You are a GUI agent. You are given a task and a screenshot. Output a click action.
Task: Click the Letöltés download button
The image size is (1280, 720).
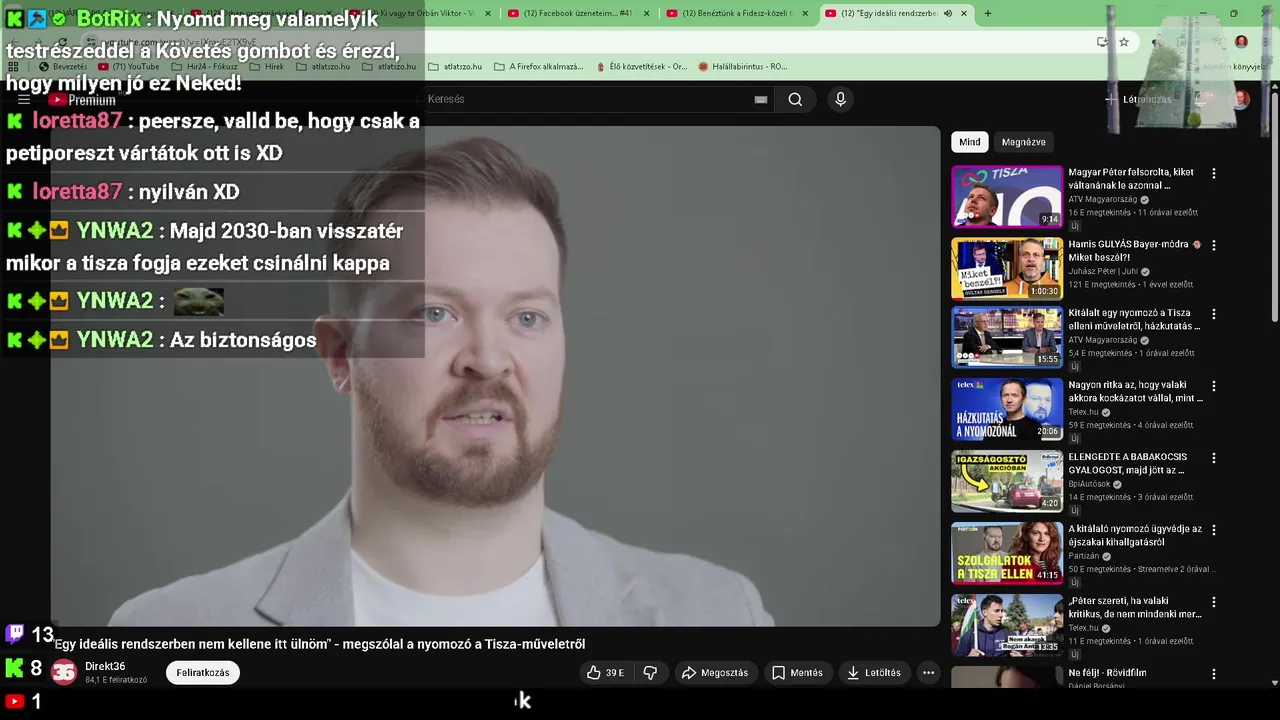point(874,673)
